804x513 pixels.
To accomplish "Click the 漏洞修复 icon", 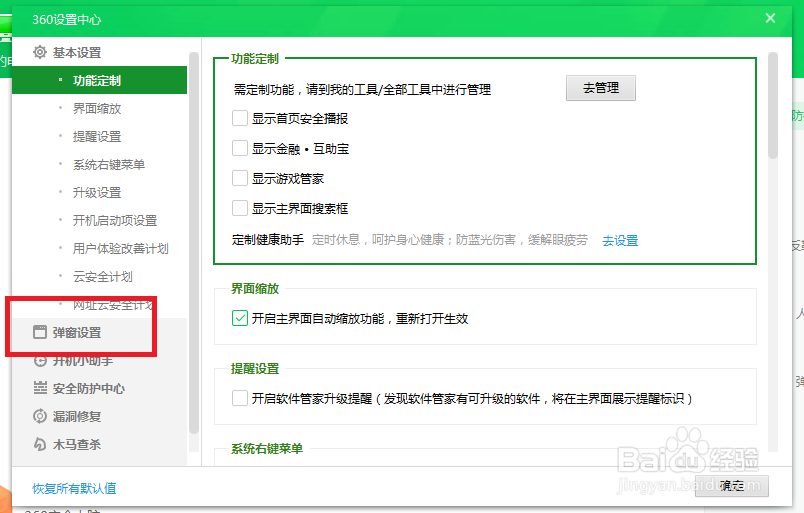I will coord(39,416).
